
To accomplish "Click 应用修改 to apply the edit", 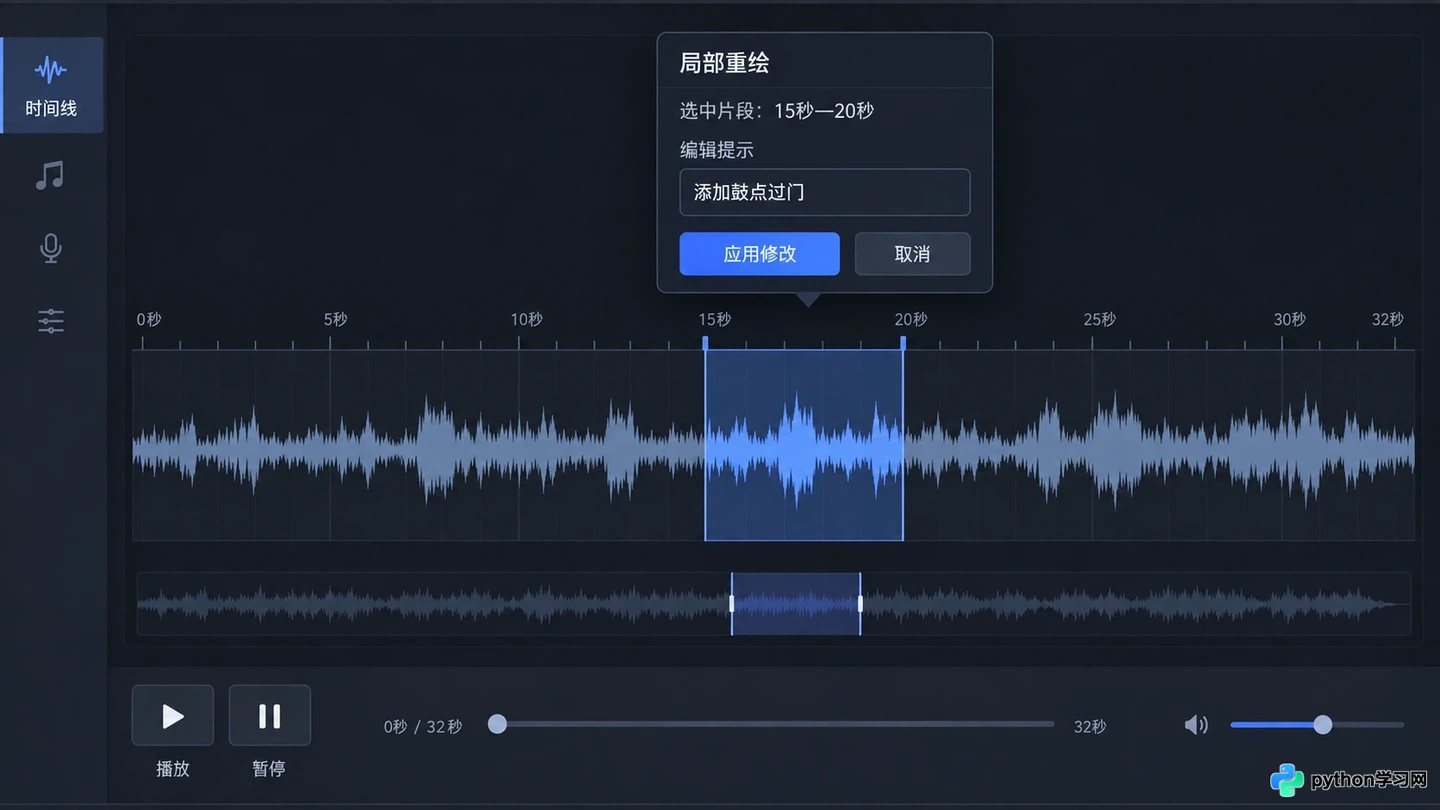I will (x=759, y=254).
